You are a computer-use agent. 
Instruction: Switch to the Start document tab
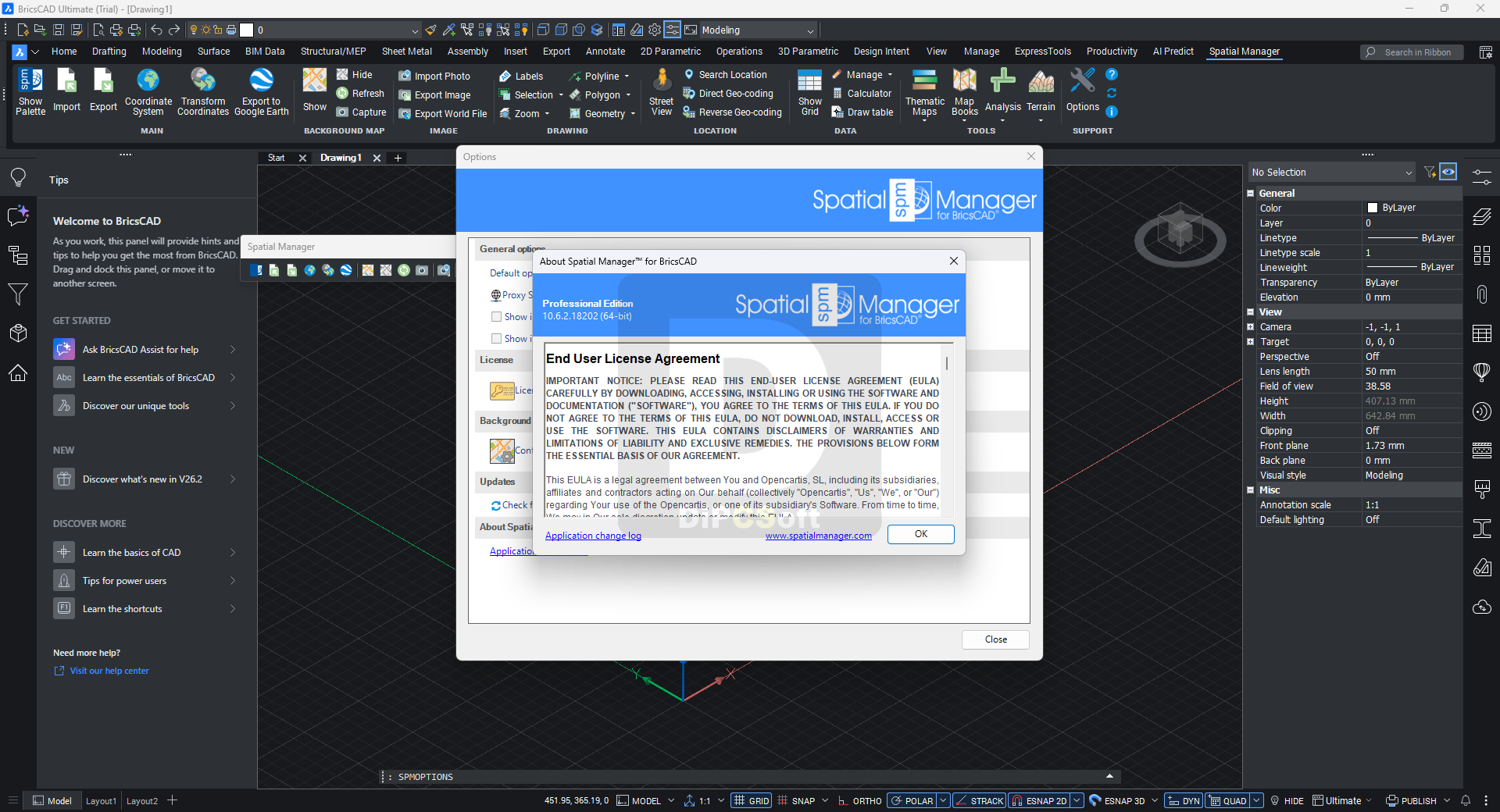pos(277,158)
